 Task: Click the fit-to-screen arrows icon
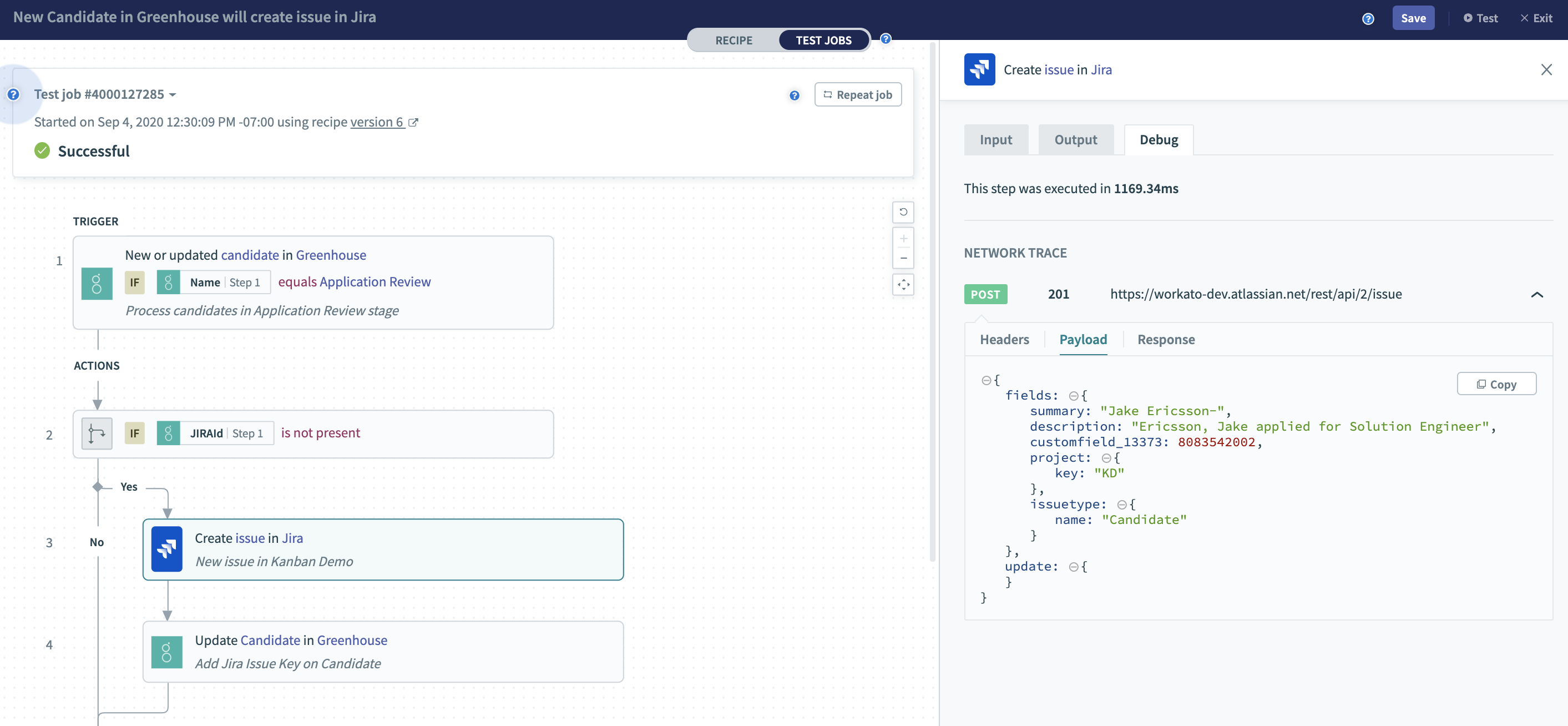[x=903, y=284]
